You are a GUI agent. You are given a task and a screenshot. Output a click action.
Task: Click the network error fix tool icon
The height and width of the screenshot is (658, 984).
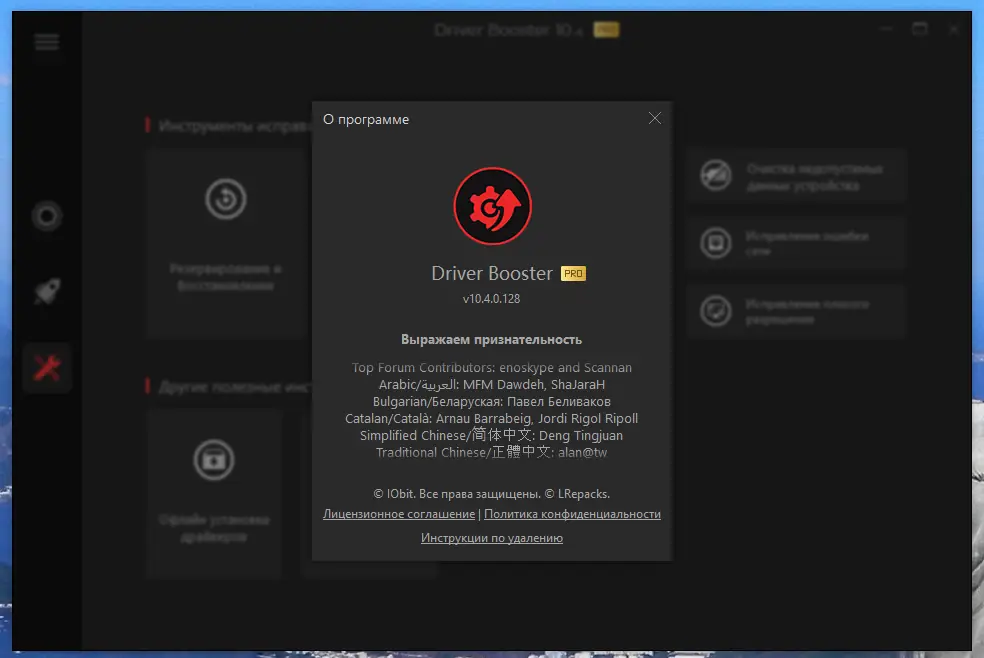[x=715, y=243]
